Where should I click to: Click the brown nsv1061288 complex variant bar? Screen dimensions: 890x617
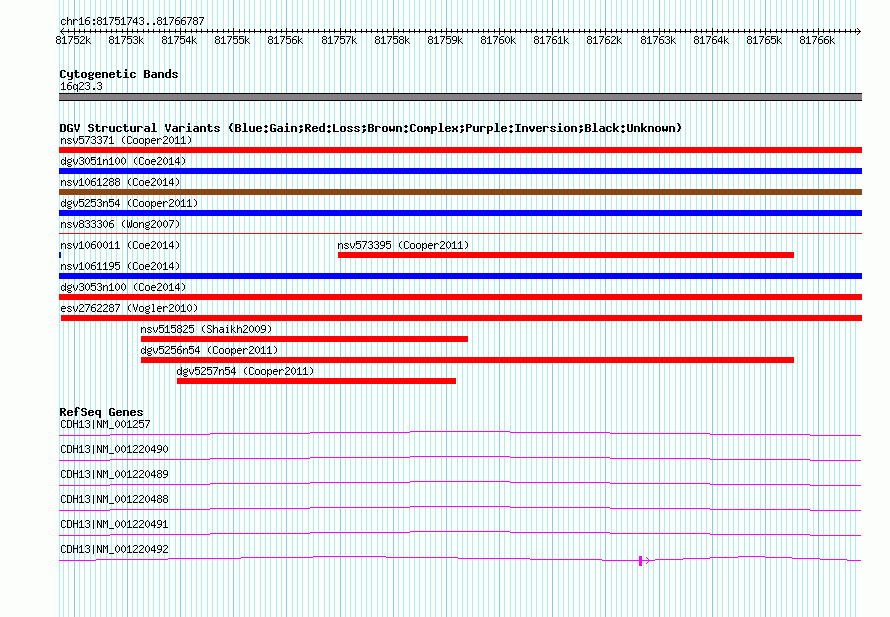click(x=460, y=192)
